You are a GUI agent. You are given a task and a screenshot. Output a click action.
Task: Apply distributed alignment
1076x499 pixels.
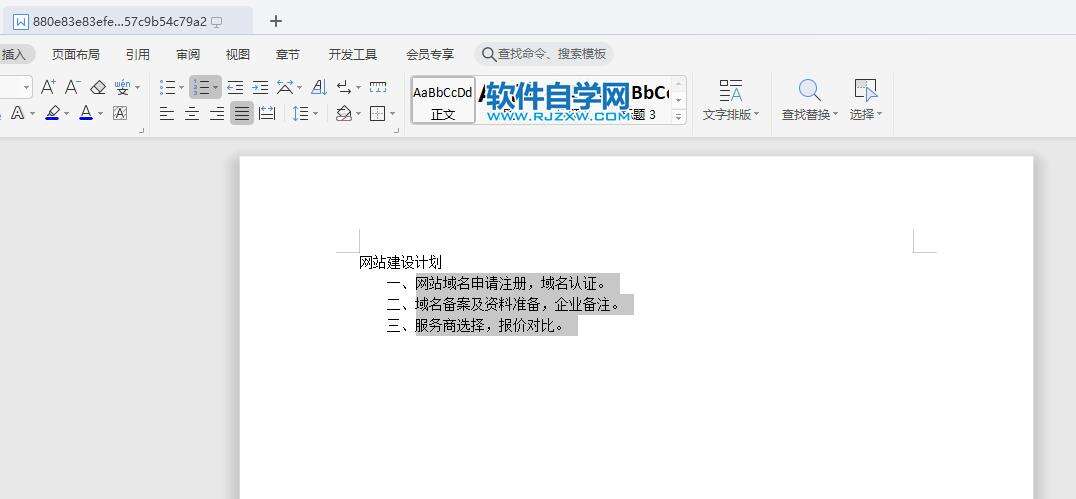(267, 113)
